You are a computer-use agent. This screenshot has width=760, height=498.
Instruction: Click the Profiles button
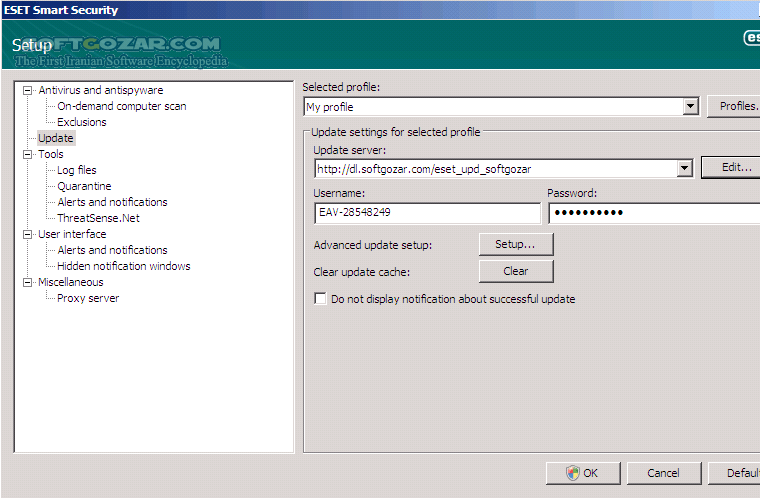pos(733,106)
